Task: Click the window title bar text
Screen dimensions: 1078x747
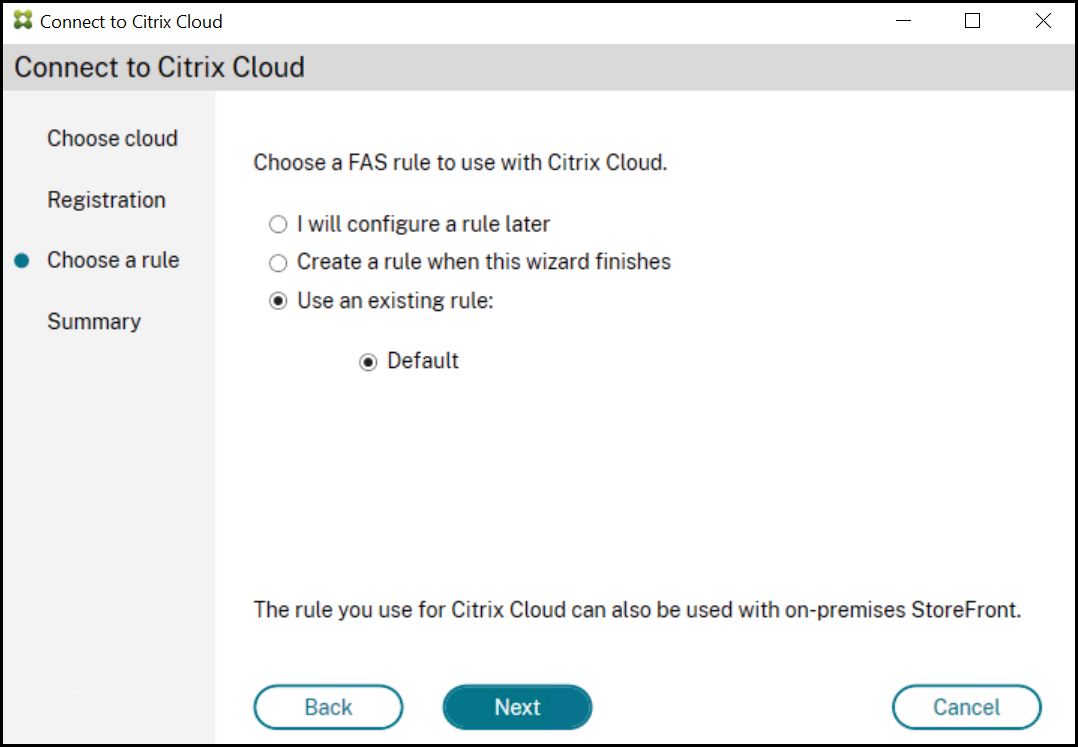Action: [131, 21]
